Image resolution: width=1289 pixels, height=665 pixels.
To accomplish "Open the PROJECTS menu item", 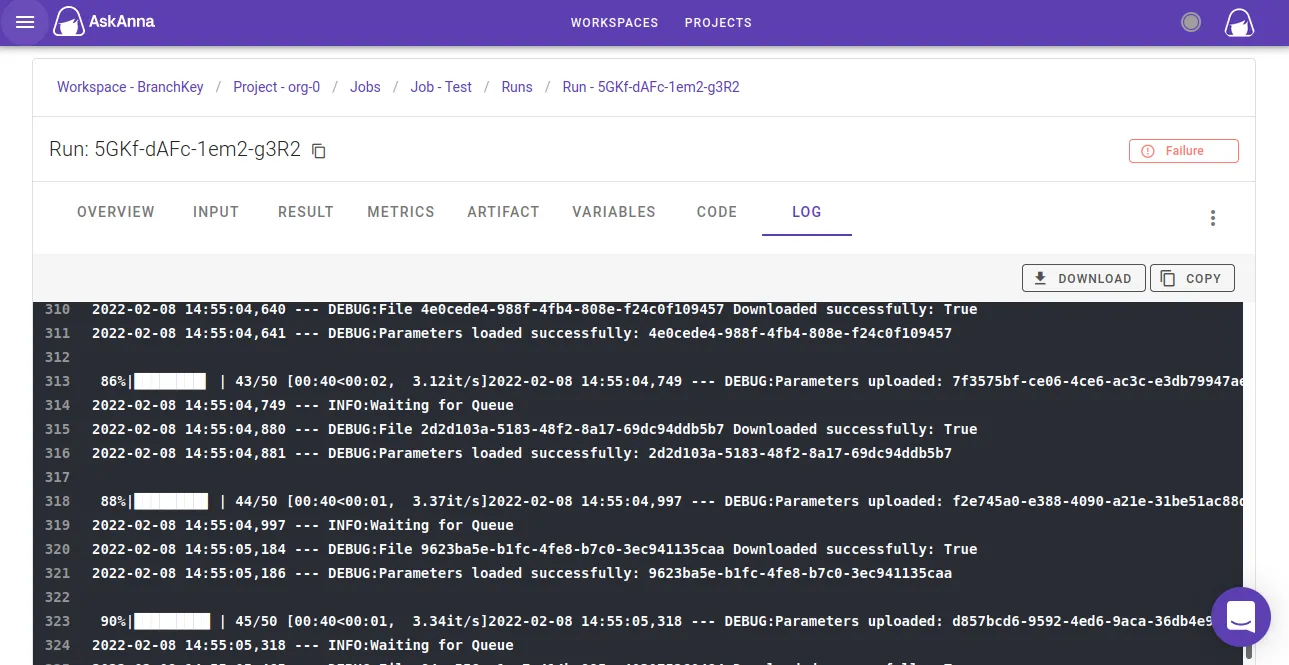I will click(x=718, y=22).
